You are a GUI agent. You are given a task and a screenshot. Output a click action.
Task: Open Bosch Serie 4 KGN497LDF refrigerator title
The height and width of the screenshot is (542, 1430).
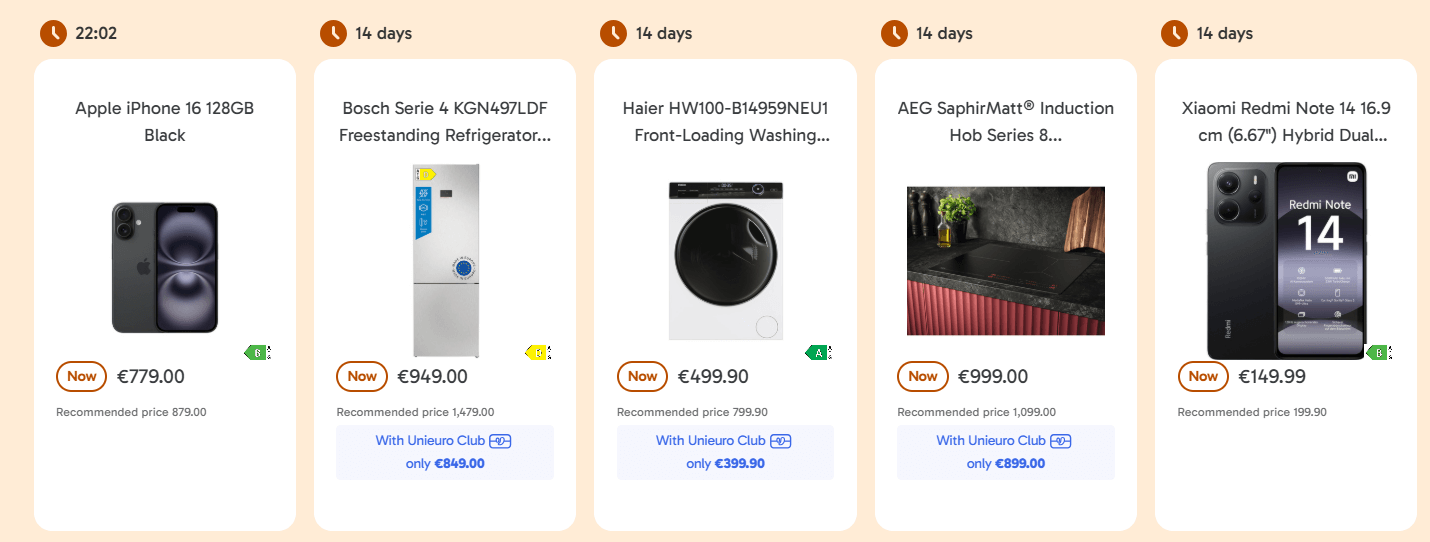445,122
